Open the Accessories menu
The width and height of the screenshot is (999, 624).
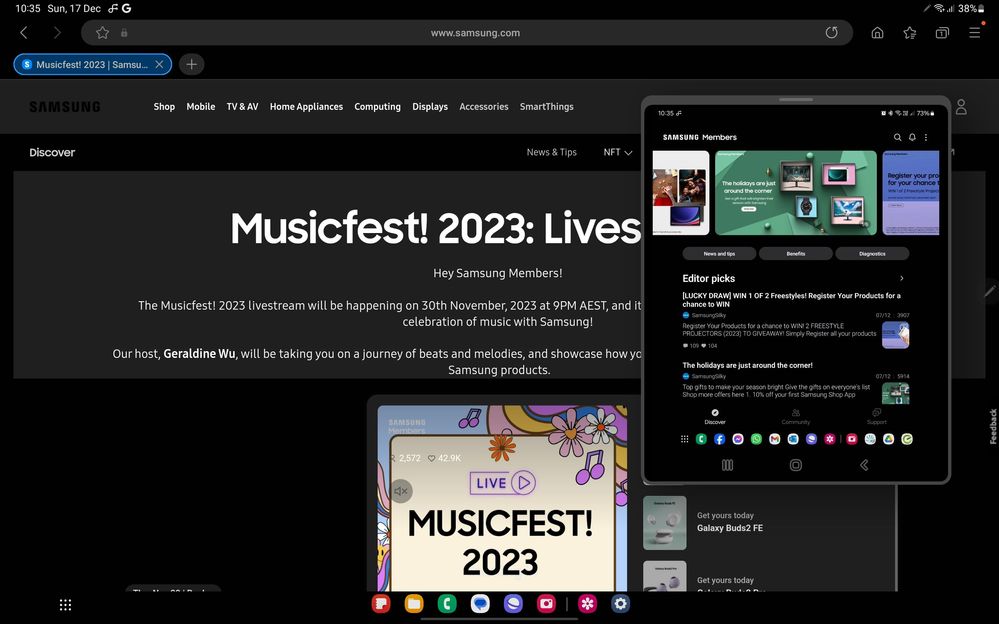point(484,107)
